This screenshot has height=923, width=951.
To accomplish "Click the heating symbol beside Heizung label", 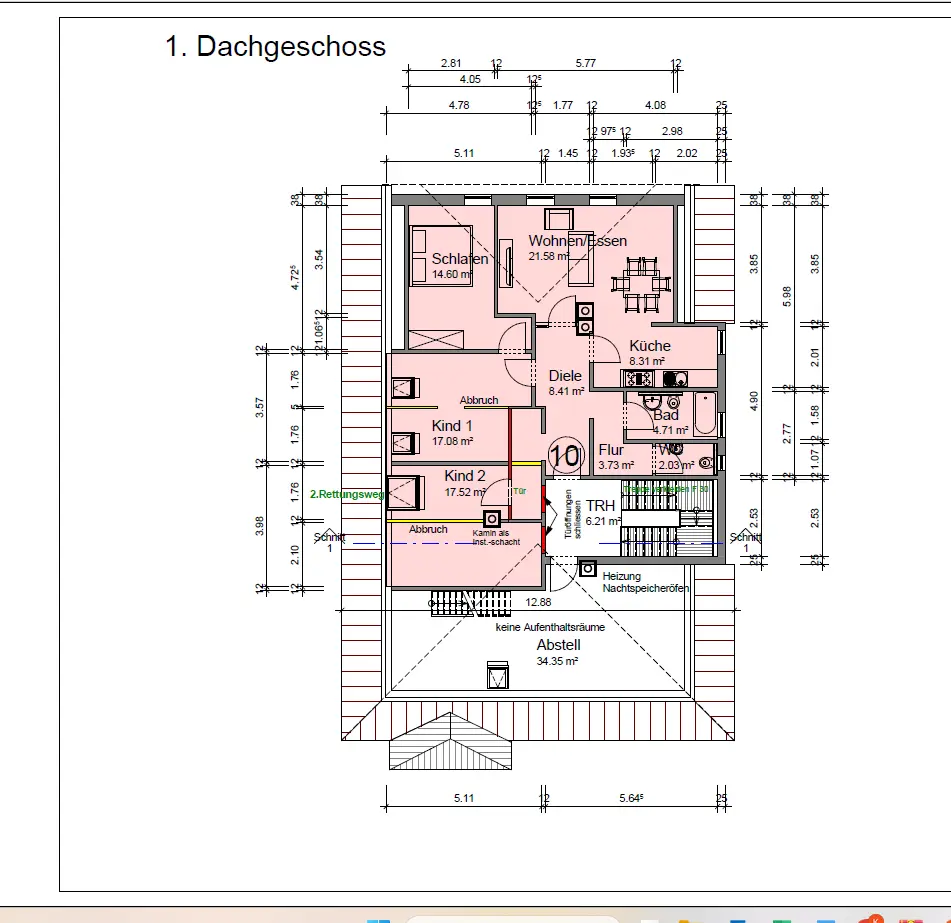I will [x=587, y=569].
